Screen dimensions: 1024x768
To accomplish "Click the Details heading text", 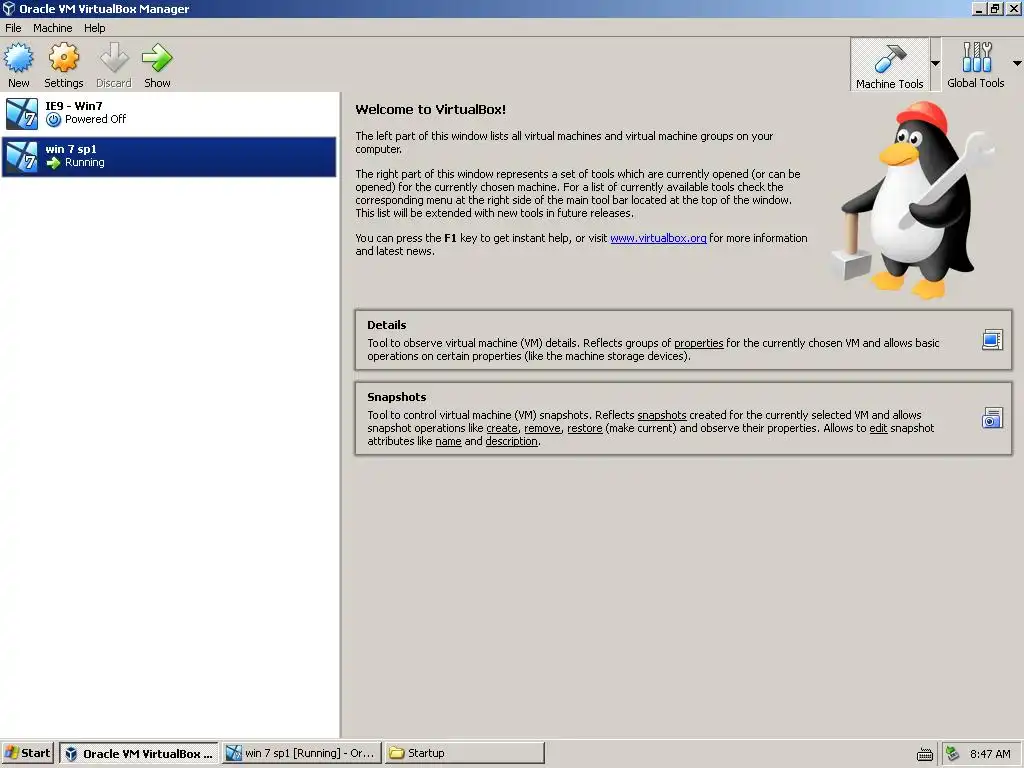I will (387, 325).
